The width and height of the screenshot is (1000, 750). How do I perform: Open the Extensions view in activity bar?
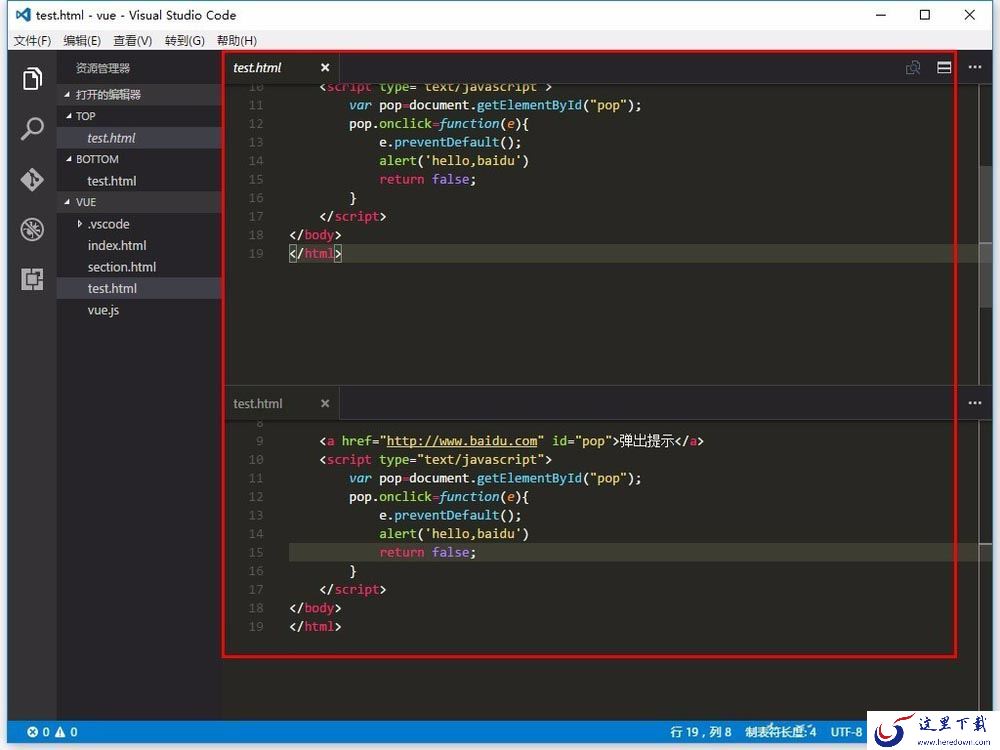(32, 279)
